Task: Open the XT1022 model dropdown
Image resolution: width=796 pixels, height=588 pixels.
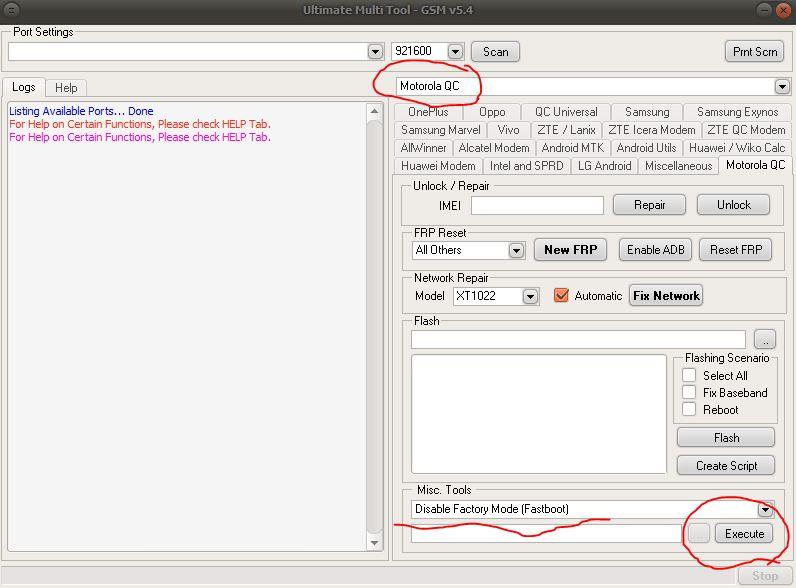Action: click(530, 296)
